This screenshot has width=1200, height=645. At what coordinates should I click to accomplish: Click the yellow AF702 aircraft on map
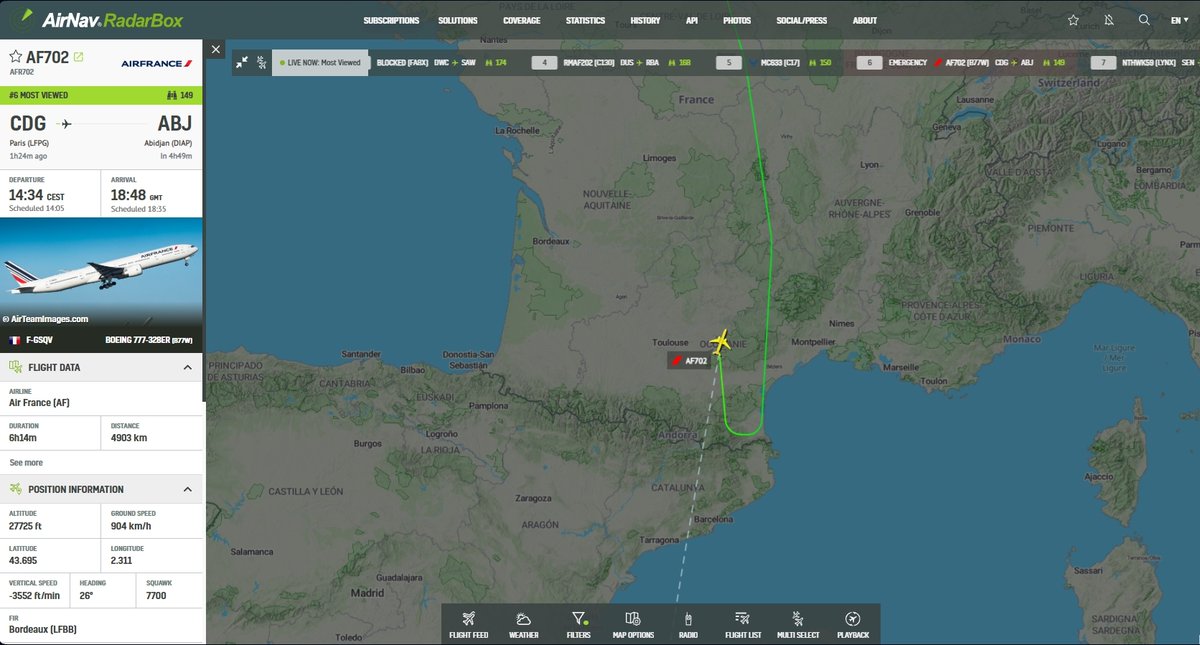[718, 342]
